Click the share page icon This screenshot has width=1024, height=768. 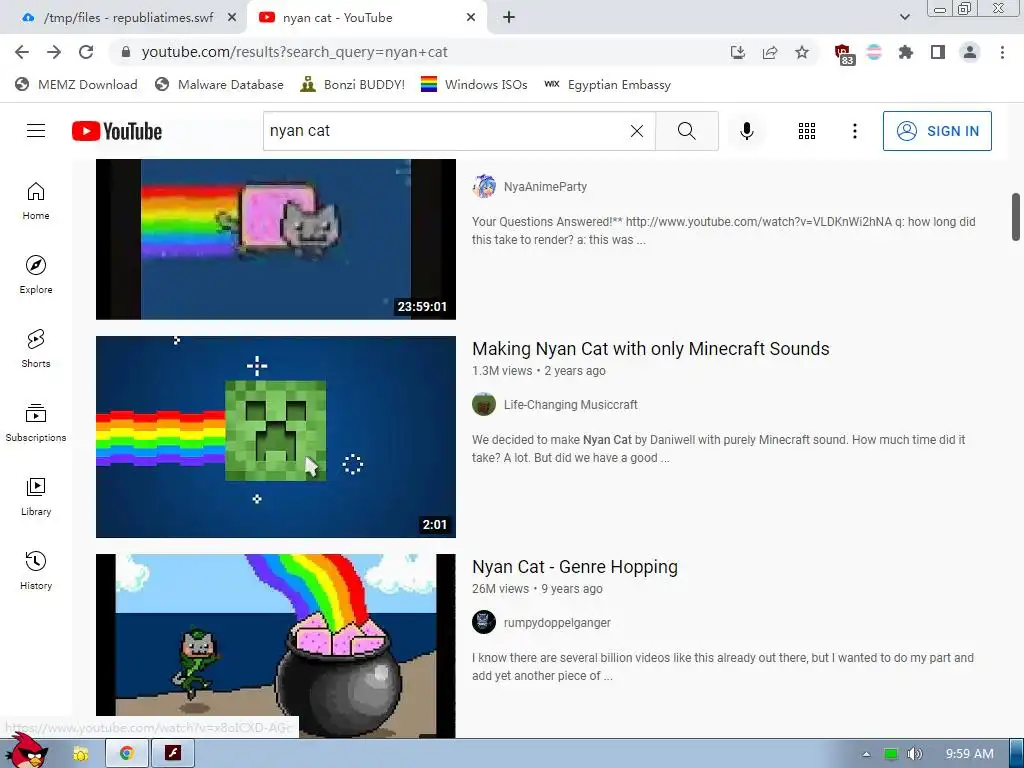(770, 52)
